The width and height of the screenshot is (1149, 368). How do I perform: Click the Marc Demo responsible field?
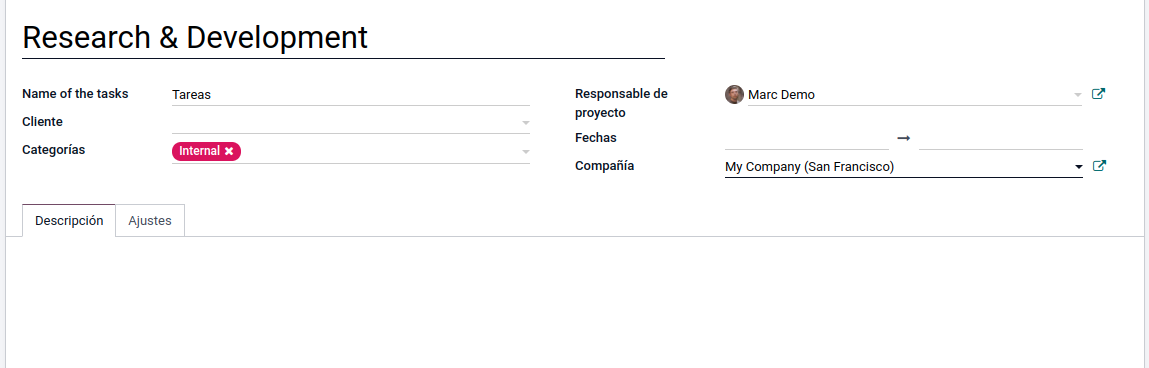point(909,95)
